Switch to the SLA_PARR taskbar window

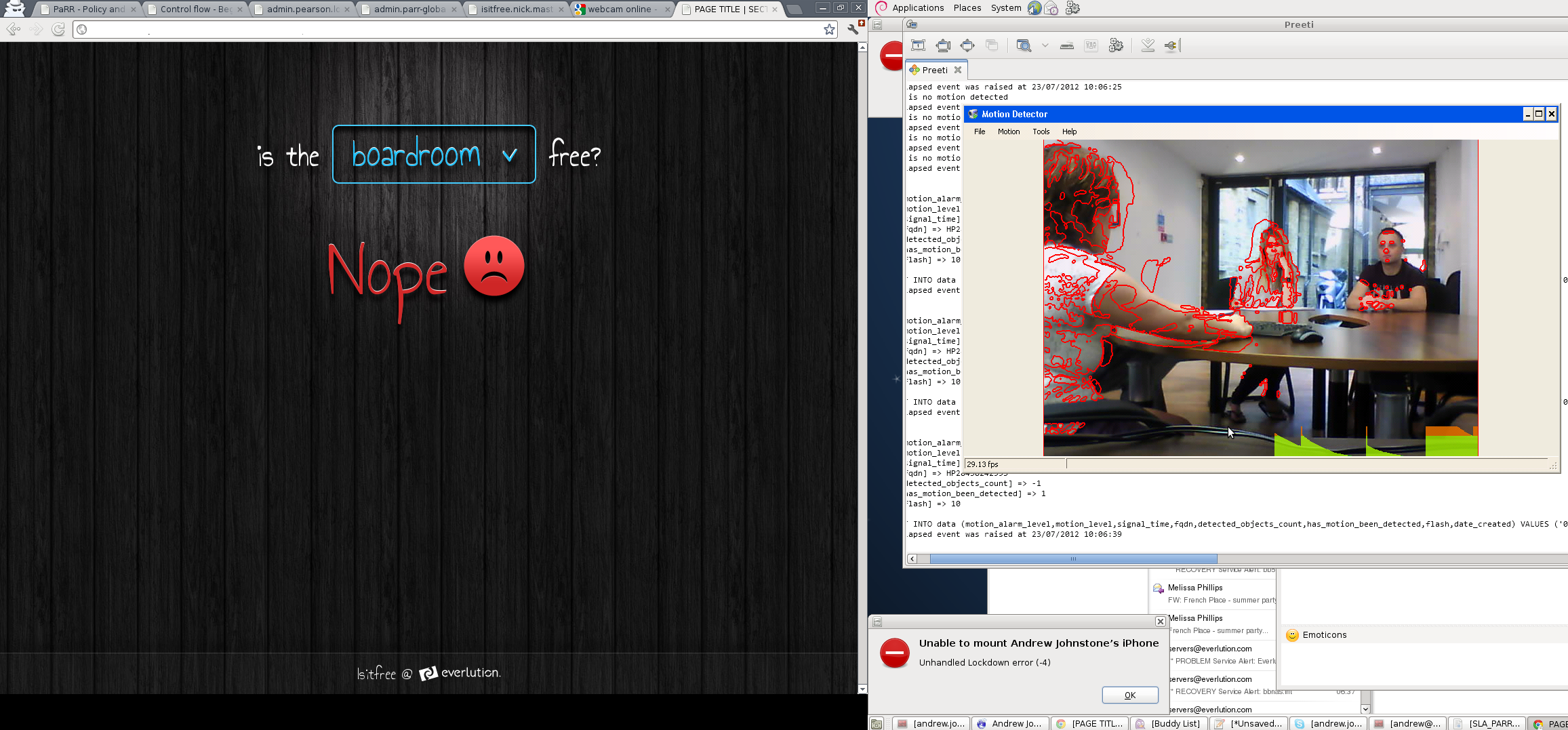click(x=1487, y=723)
